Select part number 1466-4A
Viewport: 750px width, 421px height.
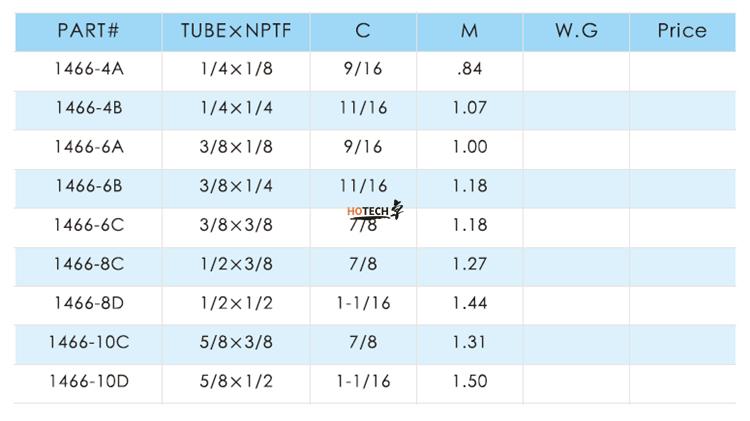pyautogui.click(x=88, y=69)
